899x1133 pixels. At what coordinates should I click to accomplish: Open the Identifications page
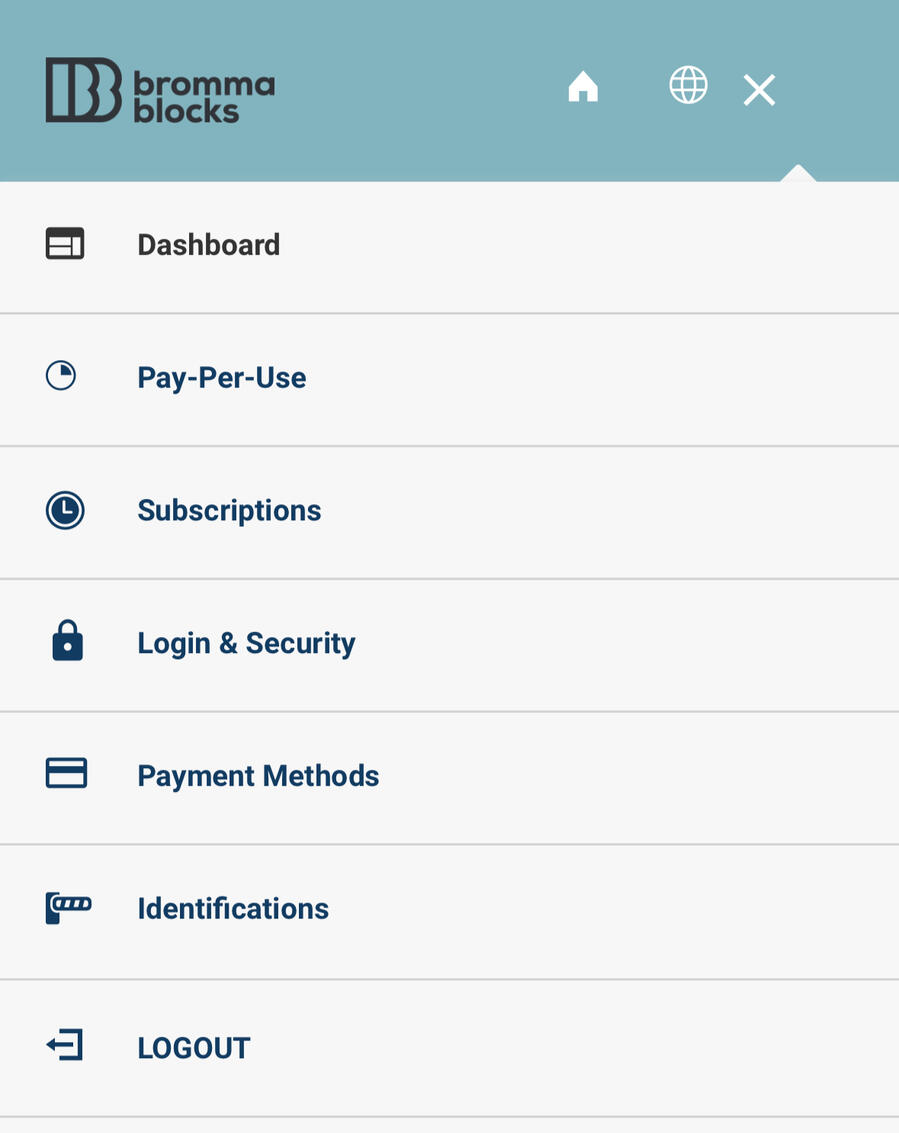[x=233, y=909]
